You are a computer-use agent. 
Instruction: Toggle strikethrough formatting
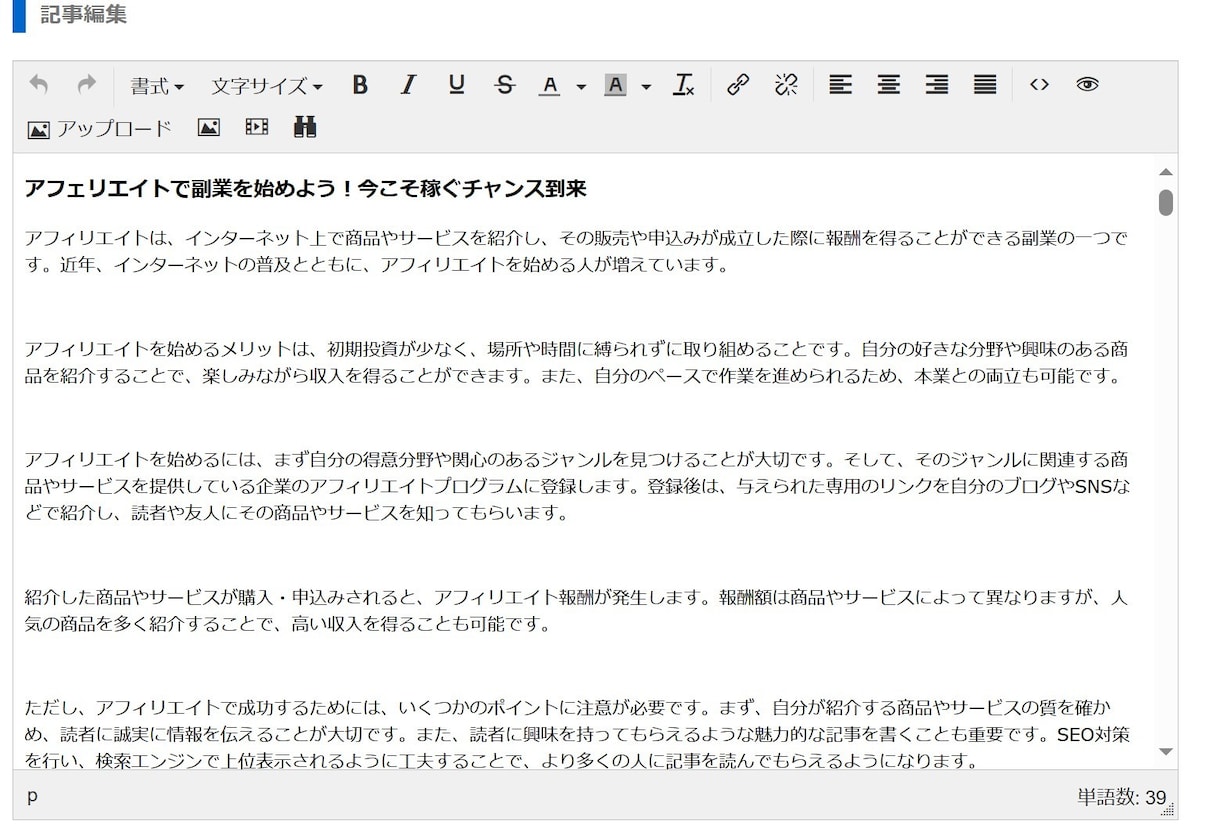(505, 85)
